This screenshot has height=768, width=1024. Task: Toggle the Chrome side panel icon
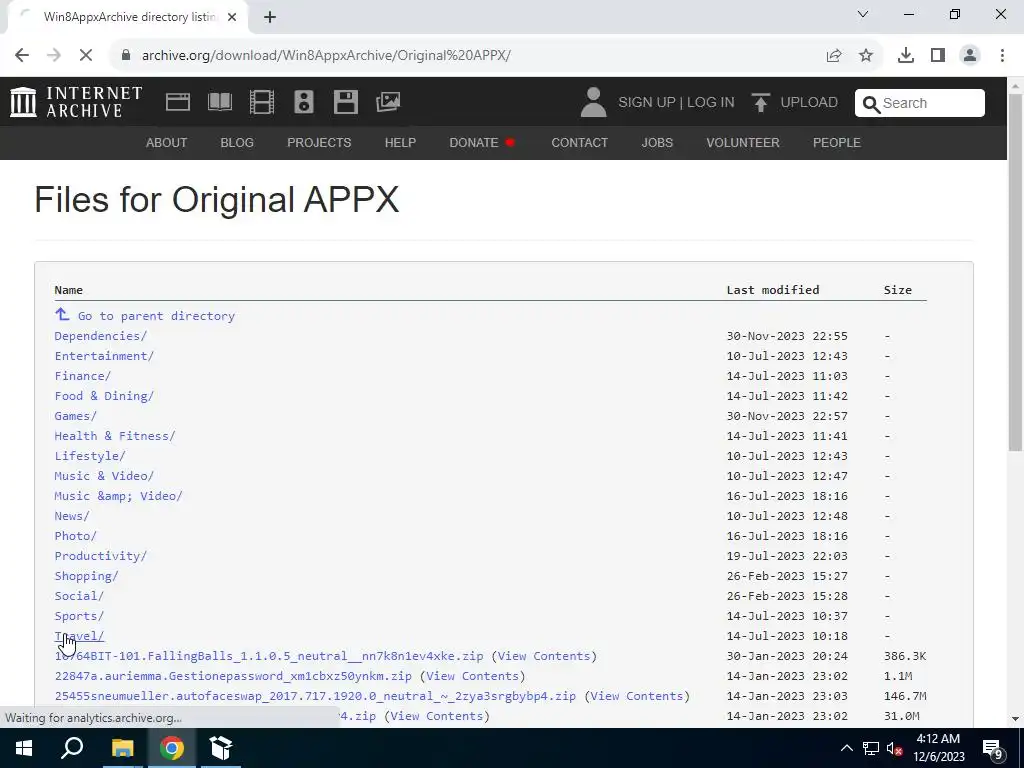(938, 56)
